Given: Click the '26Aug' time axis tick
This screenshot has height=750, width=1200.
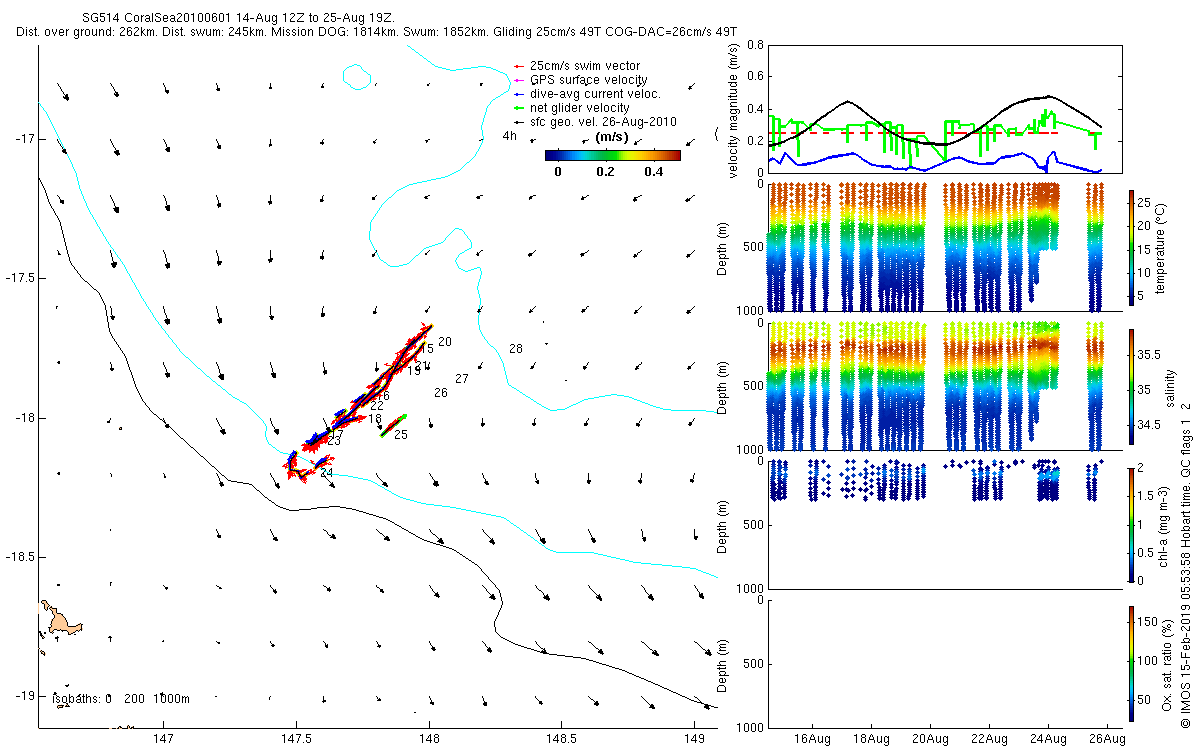Looking at the screenshot, I should click(x=1106, y=738).
